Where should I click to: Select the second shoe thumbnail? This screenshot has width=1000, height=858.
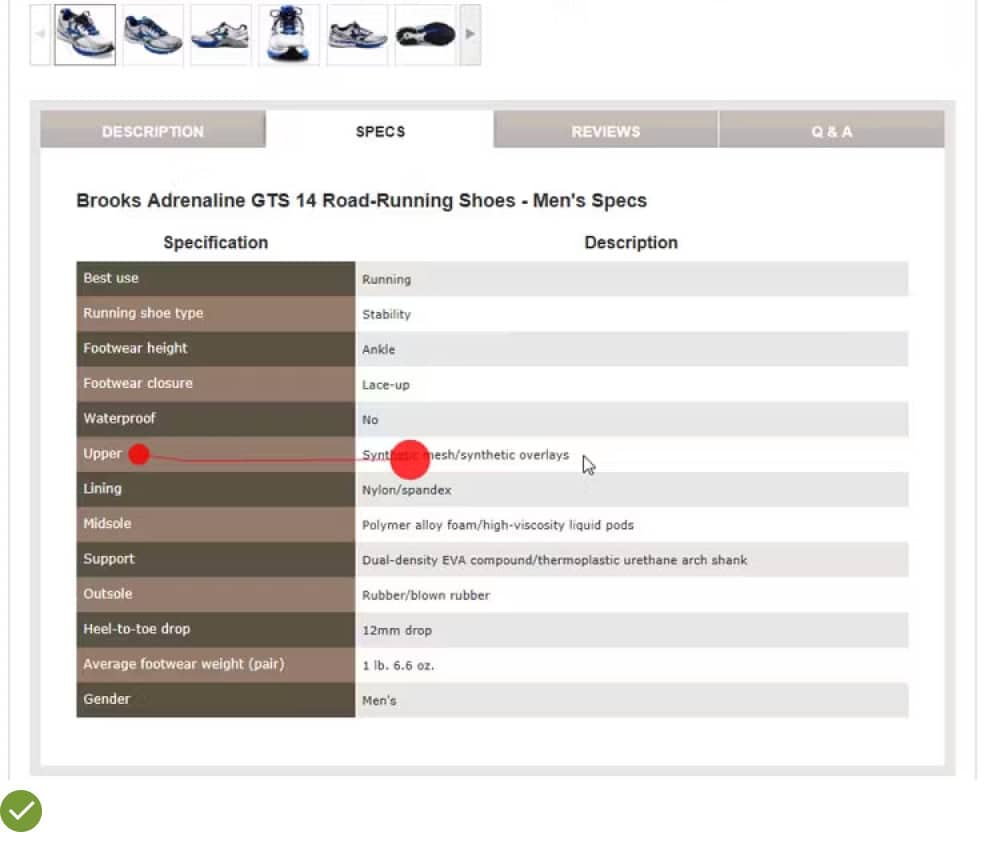pyautogui.click(x=153, y=35)
